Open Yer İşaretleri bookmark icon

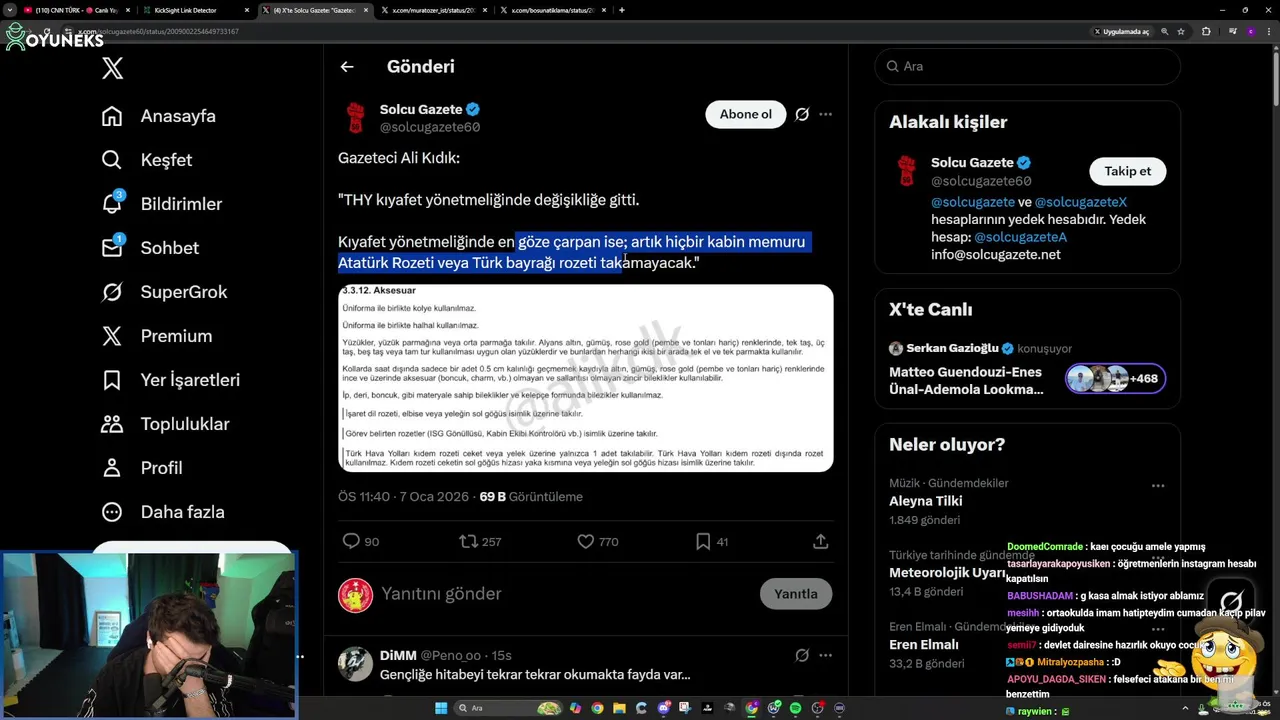112,380
